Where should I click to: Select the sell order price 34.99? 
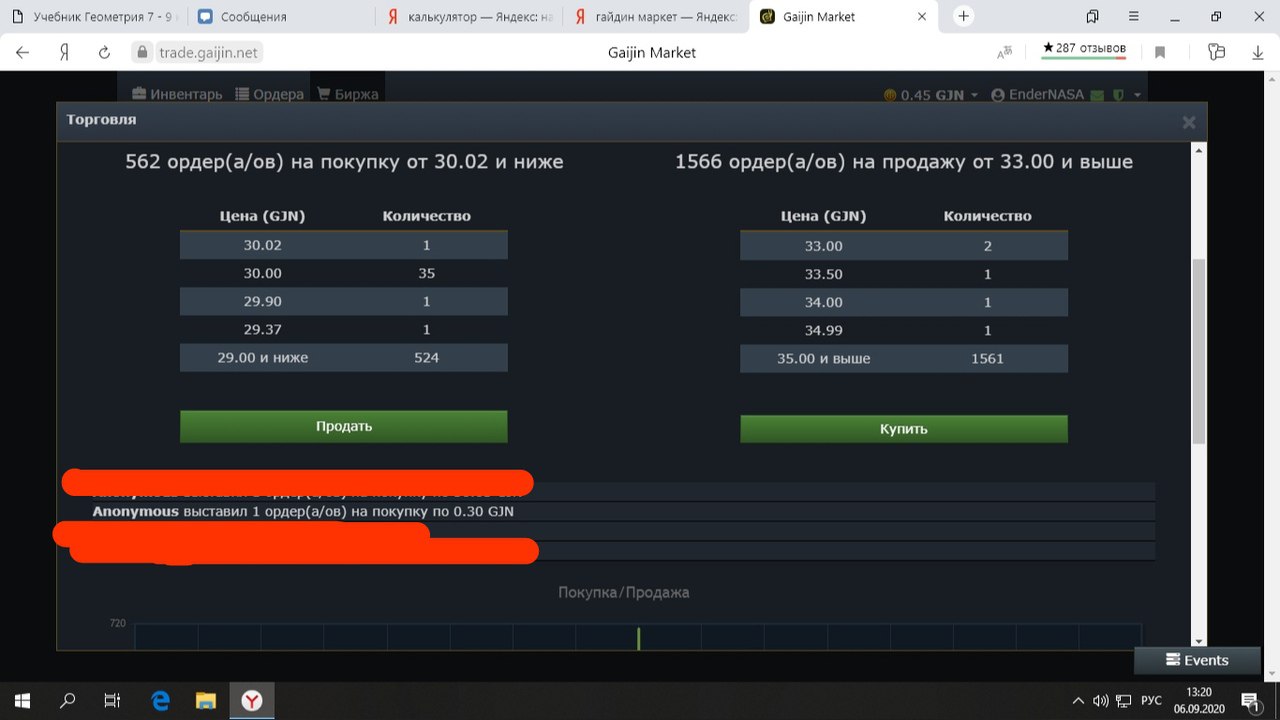823,330
